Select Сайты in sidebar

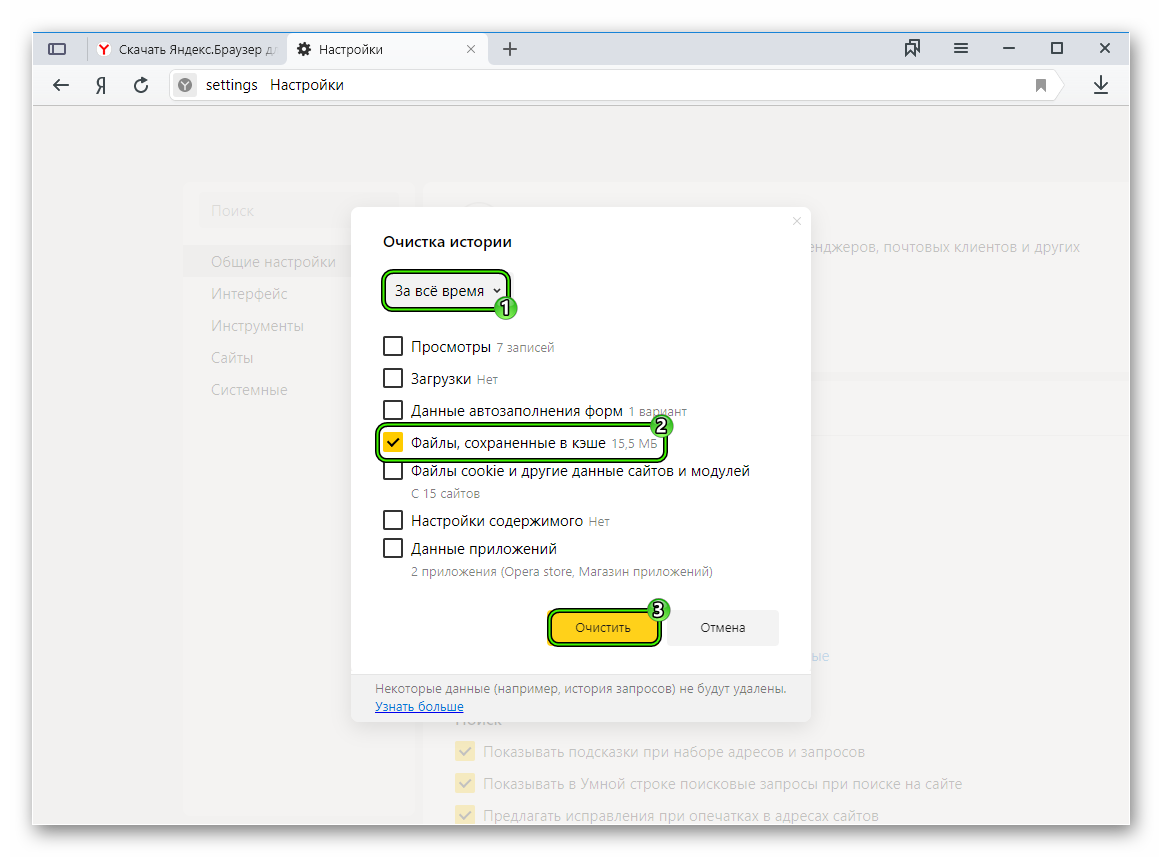(232, 357)
